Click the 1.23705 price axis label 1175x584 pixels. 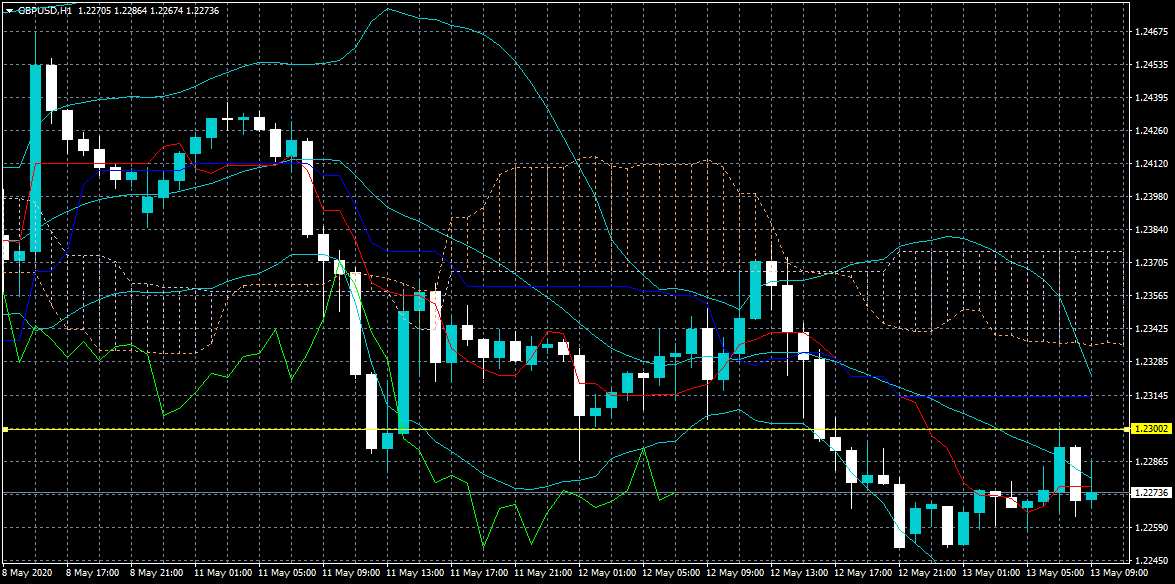click(1150, 262)
